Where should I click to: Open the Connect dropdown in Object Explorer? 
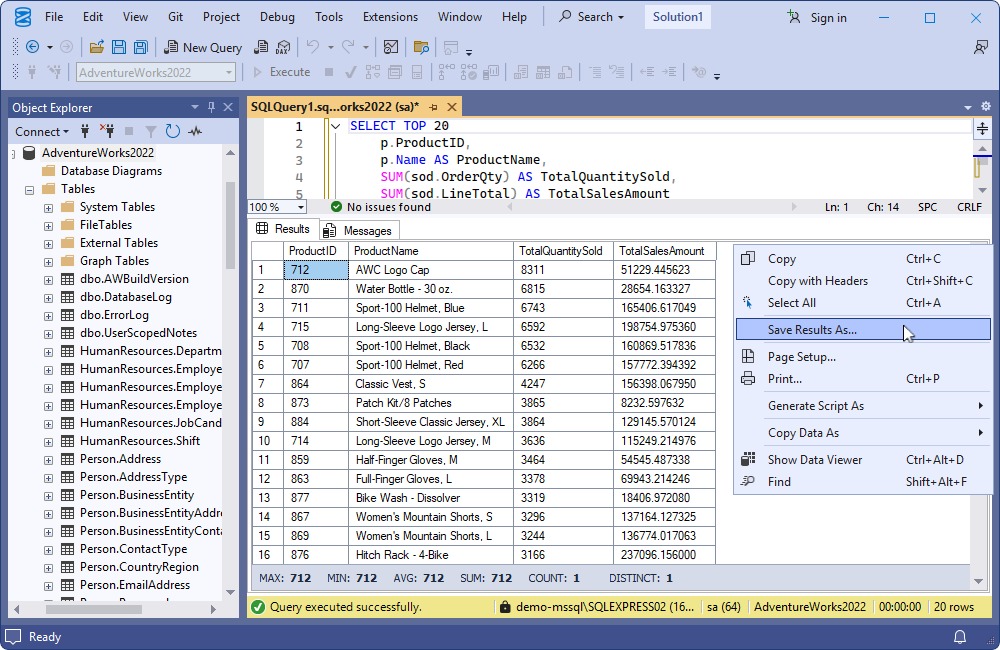(41, 131)
